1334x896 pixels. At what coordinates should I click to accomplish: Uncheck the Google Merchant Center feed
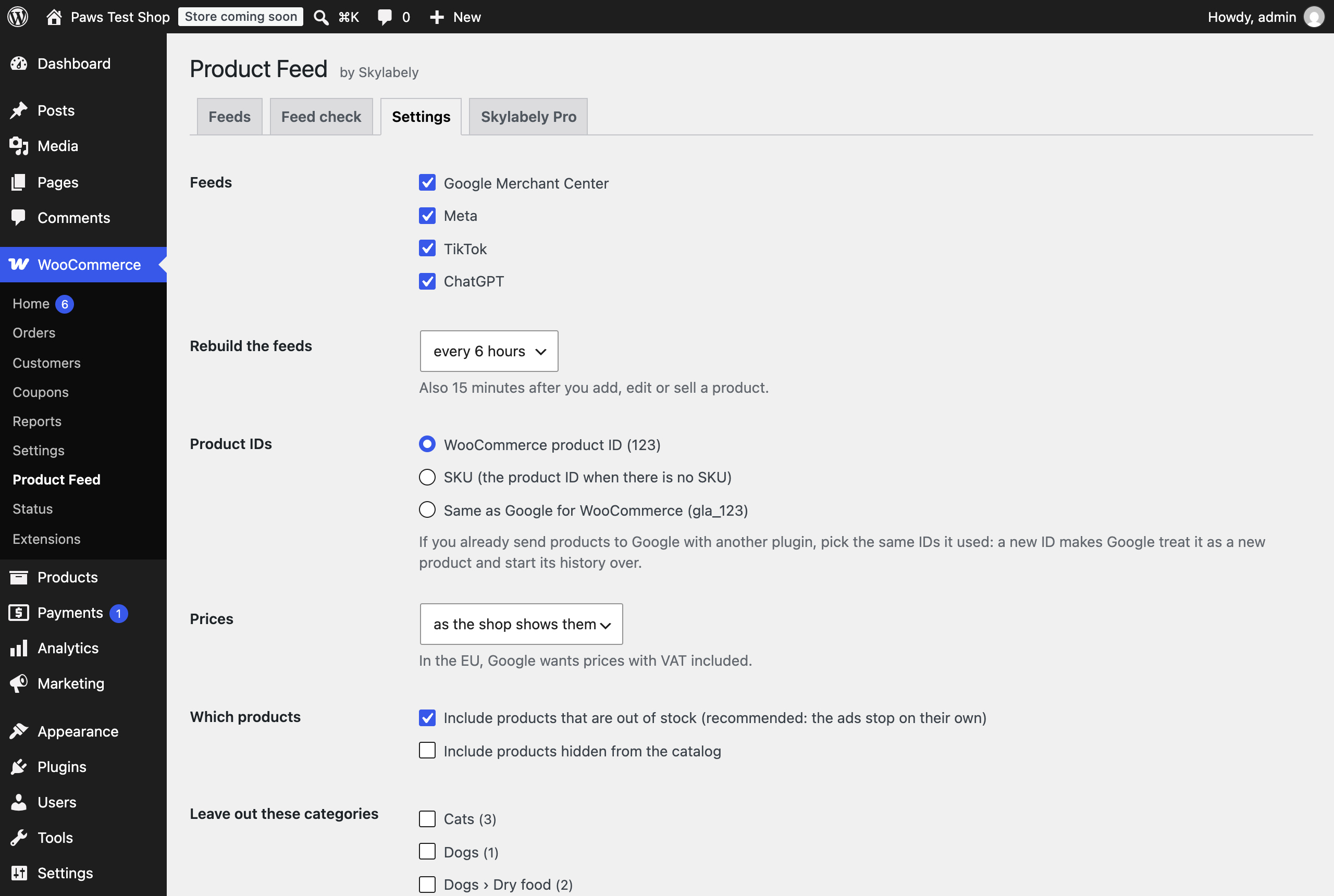[427, 183]
